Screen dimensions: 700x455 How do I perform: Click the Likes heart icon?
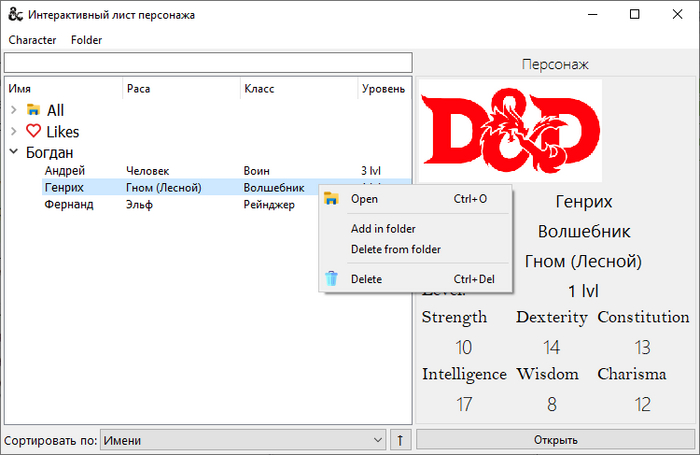[33, 131]
